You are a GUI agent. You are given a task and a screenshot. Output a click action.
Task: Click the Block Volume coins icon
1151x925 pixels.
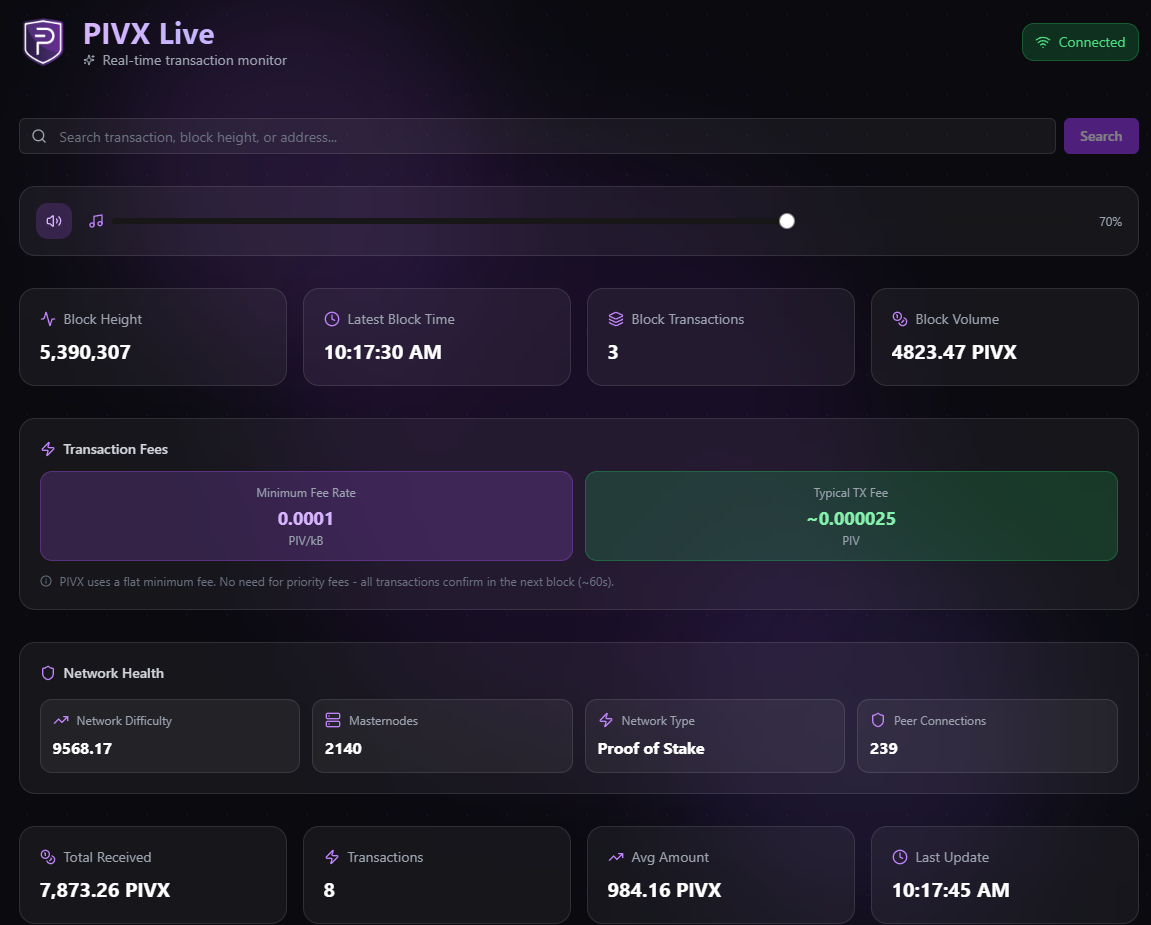pos(900,319)
